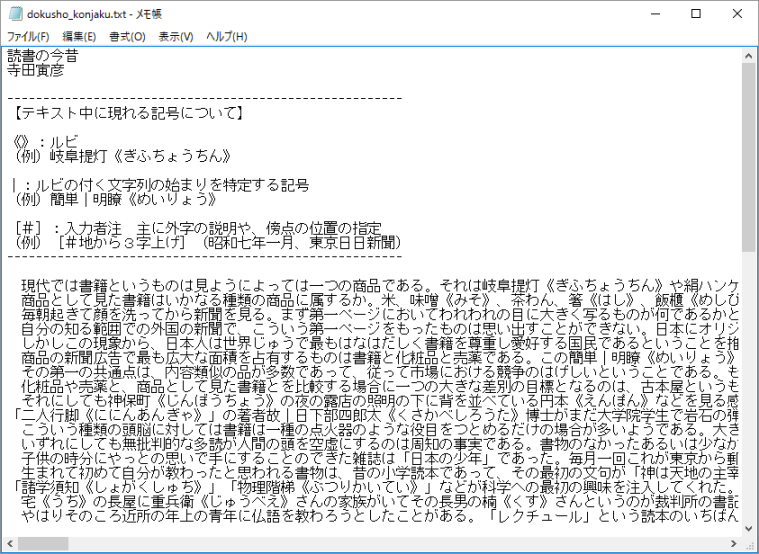Click the line with 昭和七年一月、東京日日新聞

click(207, 242)
